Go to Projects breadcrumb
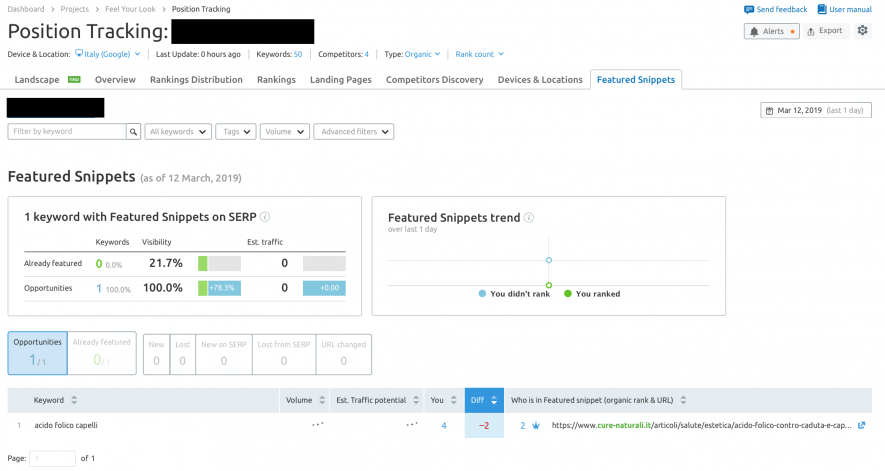The width and height of the screenshot is (885, 471). (75, 9)
